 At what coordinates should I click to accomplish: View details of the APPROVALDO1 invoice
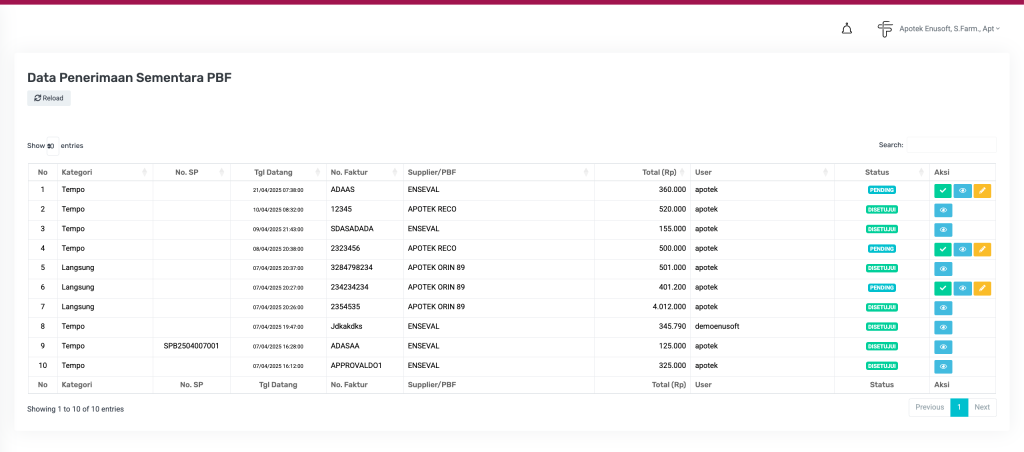click(x=943, y=366)
